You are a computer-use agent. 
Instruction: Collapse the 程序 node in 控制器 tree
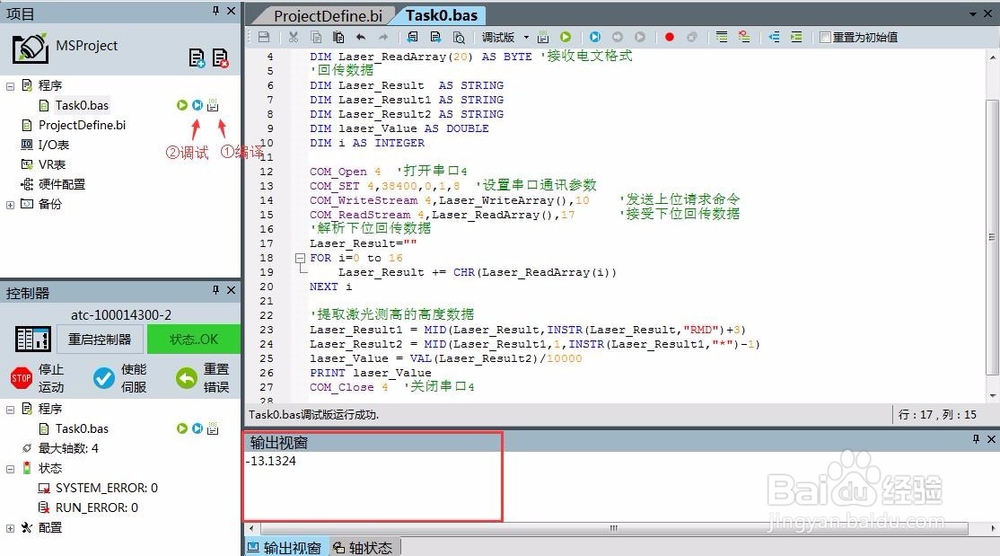[x=10, y=409]
